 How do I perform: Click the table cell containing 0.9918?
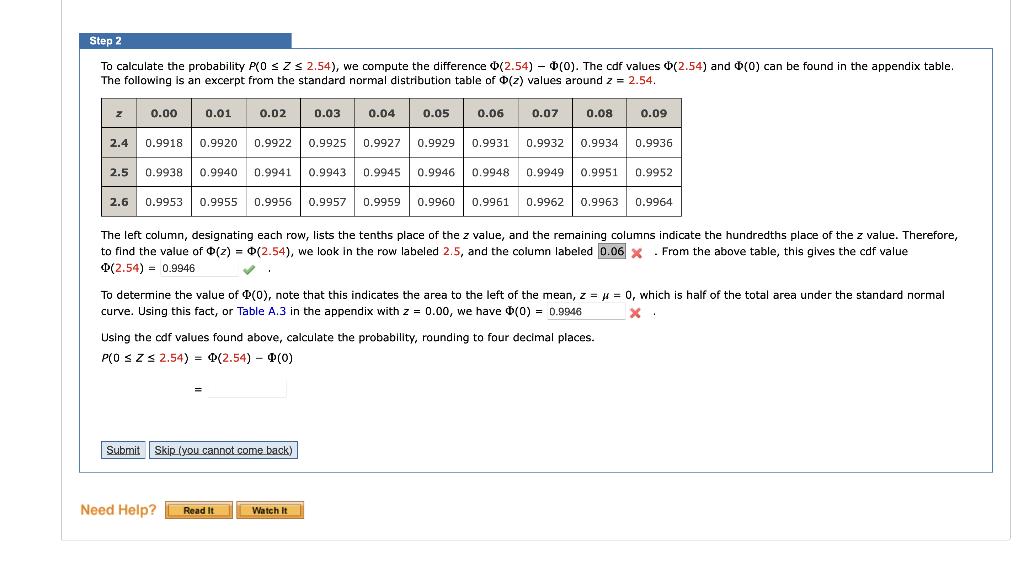point(162,142)
